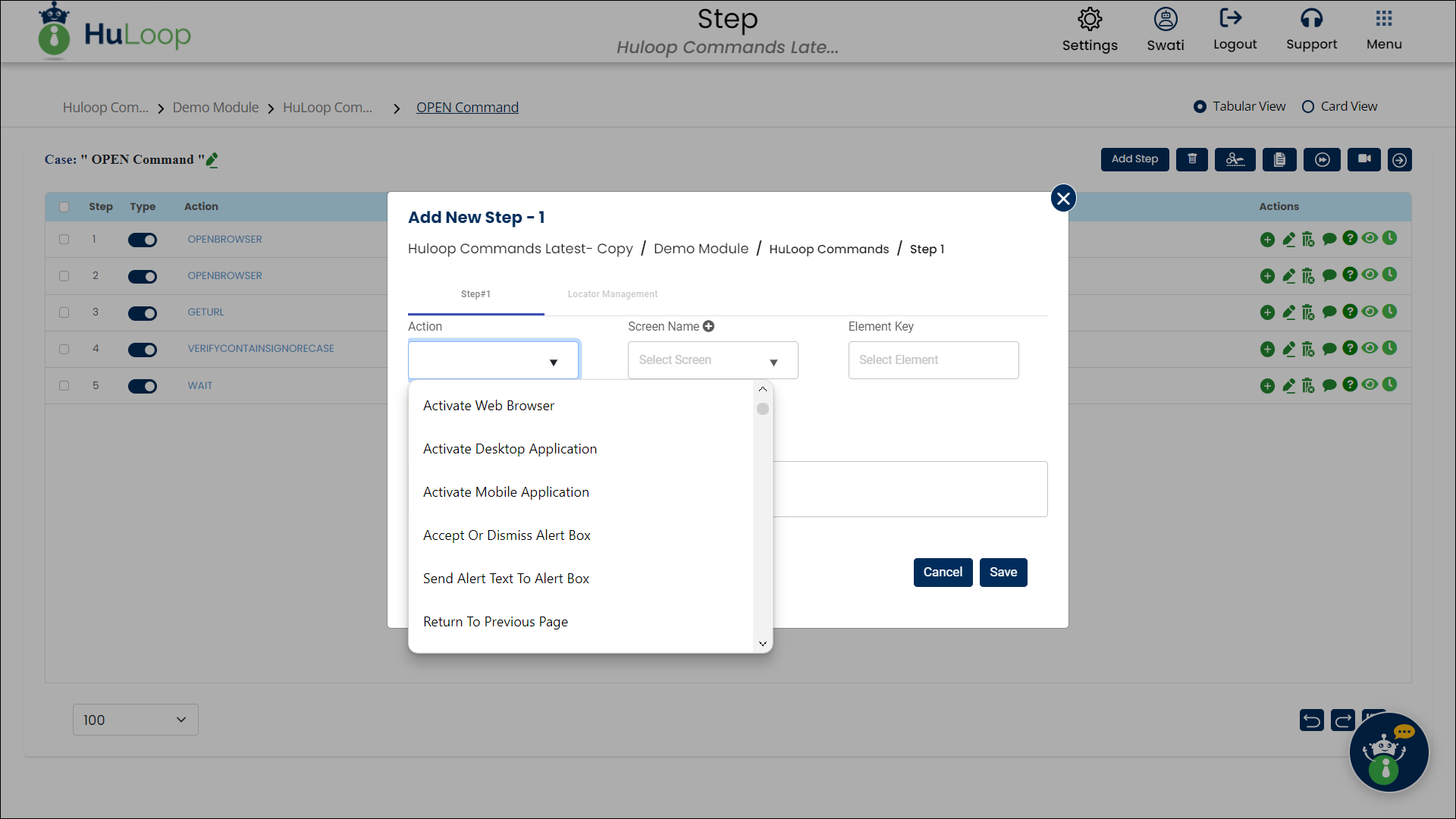1456x819 pixels.
Task: Choose Activate Web Browser from list
Action: point(581,406)
